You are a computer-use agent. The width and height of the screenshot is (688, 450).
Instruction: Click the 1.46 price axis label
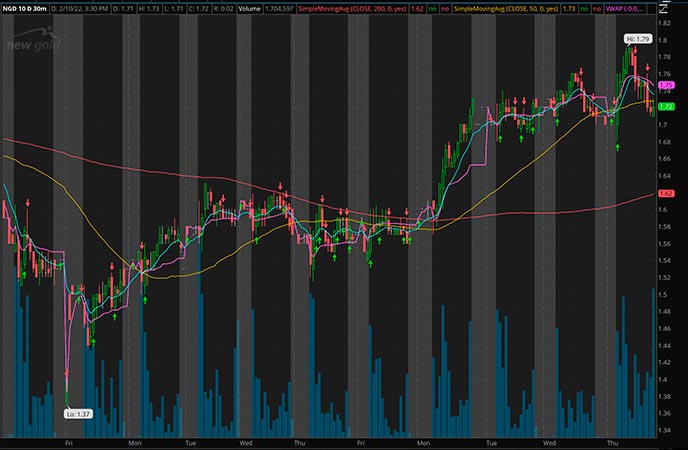(x=664, y=329)
